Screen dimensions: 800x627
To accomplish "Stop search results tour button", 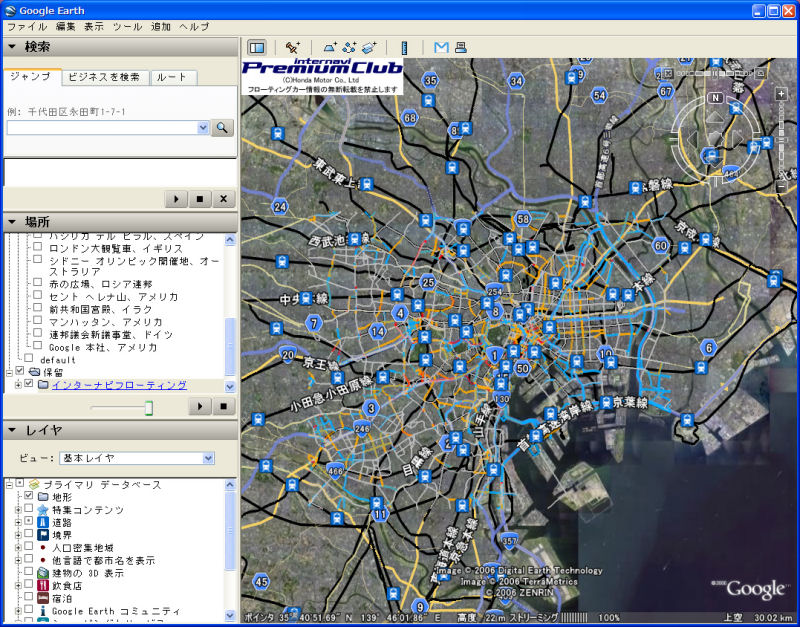I will (x=199, y=198).
